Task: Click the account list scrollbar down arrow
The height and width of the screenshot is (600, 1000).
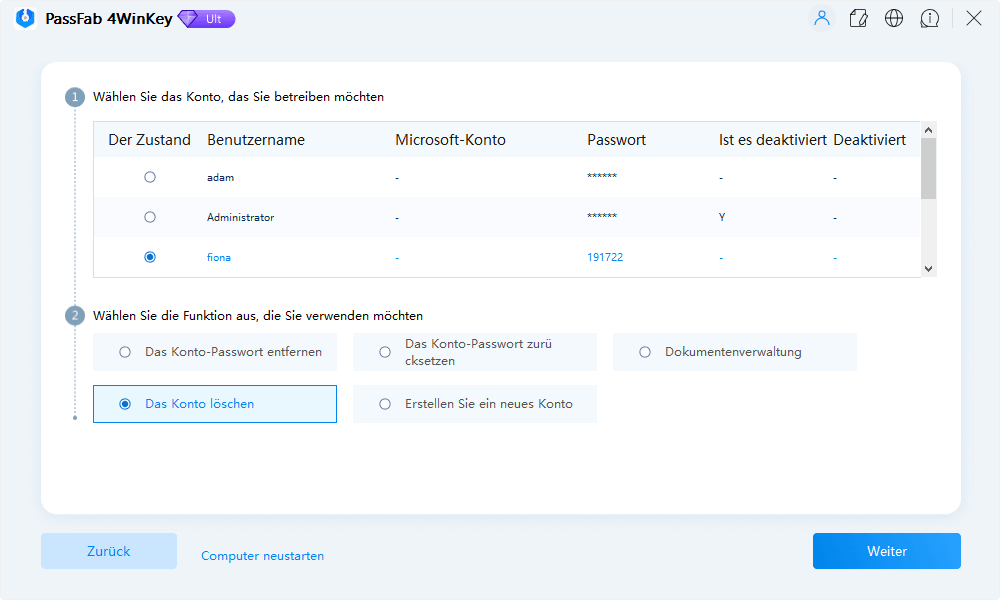Action: tap(928, 269)
